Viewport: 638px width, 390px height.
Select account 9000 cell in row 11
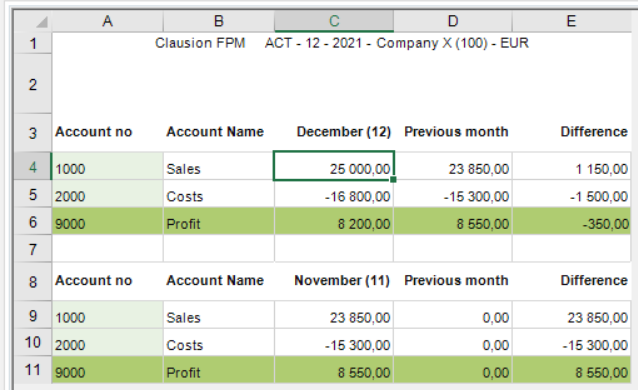point(107,370)
